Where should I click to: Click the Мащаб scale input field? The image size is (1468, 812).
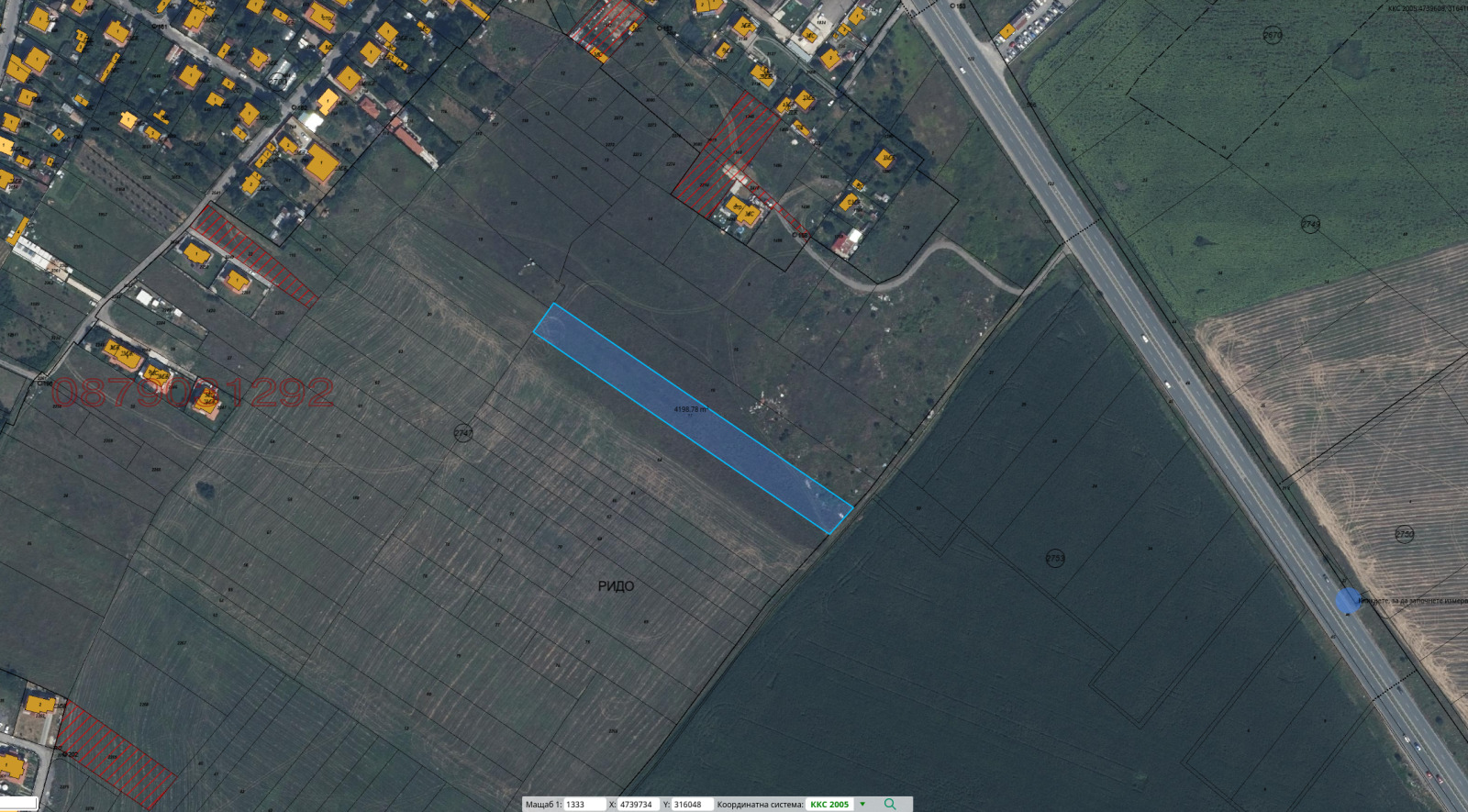pyautogui.click(x=584, y=805)
